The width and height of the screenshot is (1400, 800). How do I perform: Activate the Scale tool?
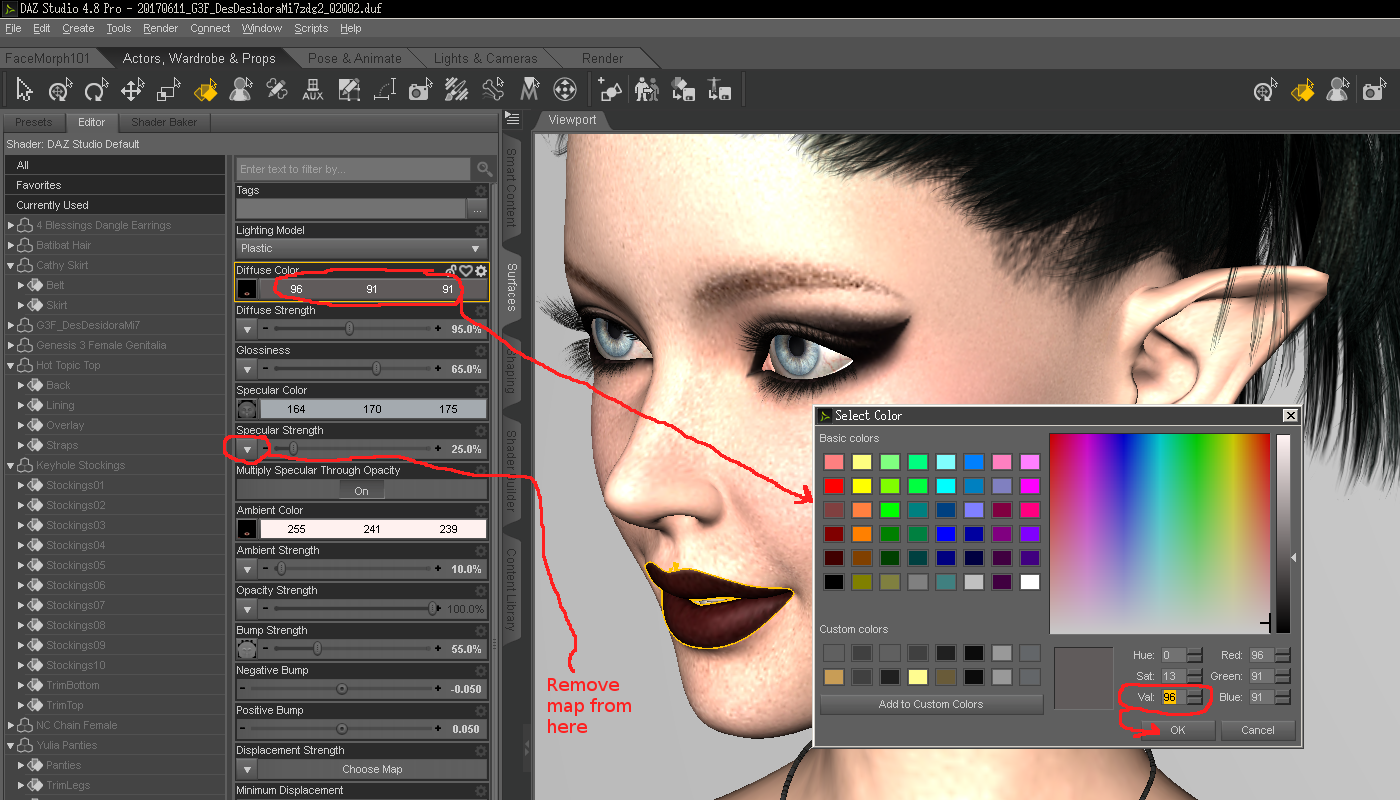pos(168,90)
